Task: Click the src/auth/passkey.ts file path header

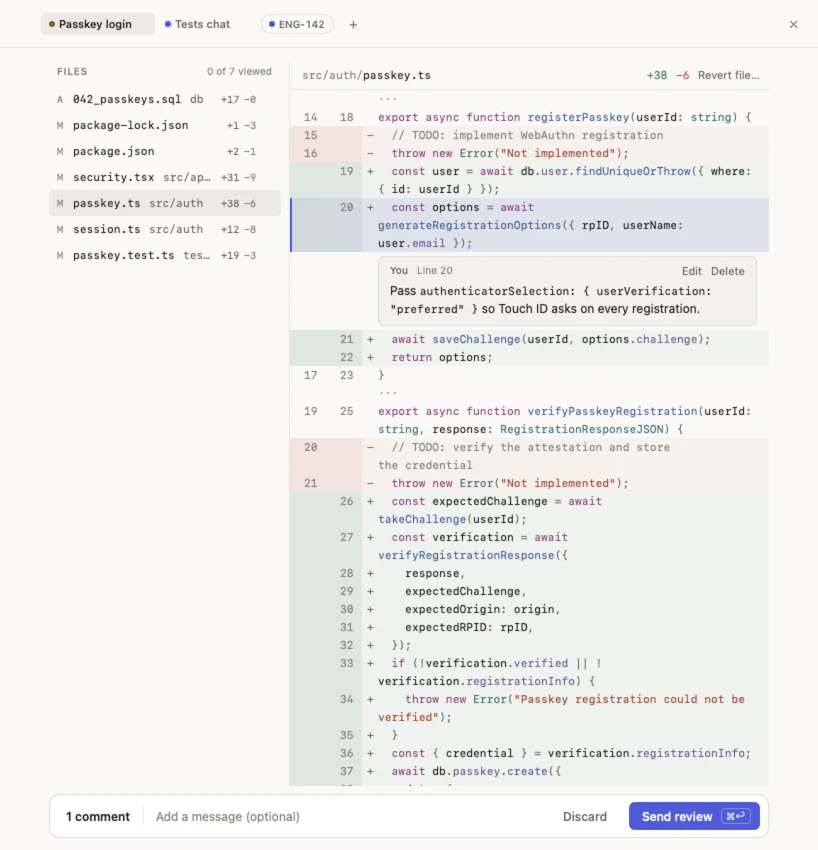Action: 366,75
